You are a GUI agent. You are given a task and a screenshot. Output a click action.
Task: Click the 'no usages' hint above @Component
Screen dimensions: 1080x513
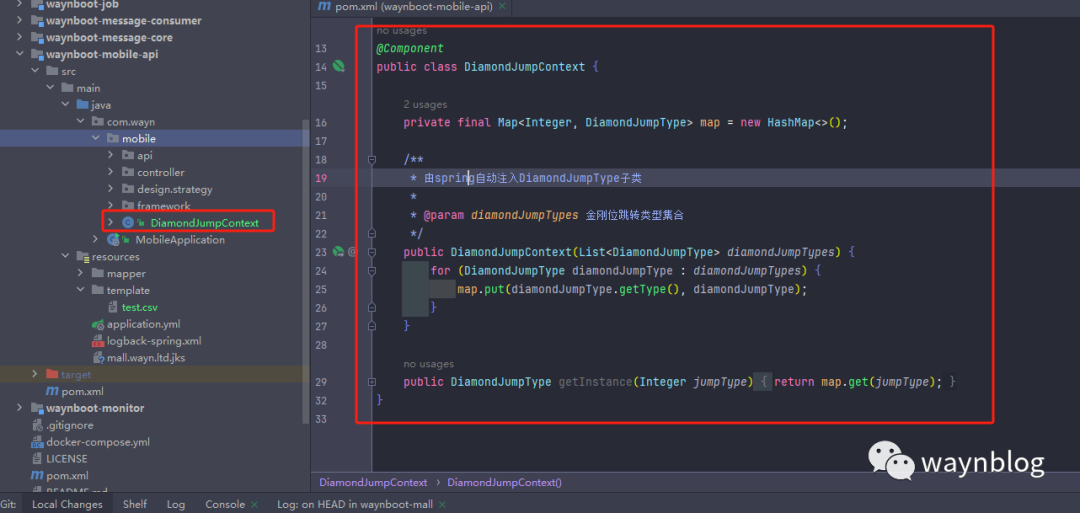402,30
